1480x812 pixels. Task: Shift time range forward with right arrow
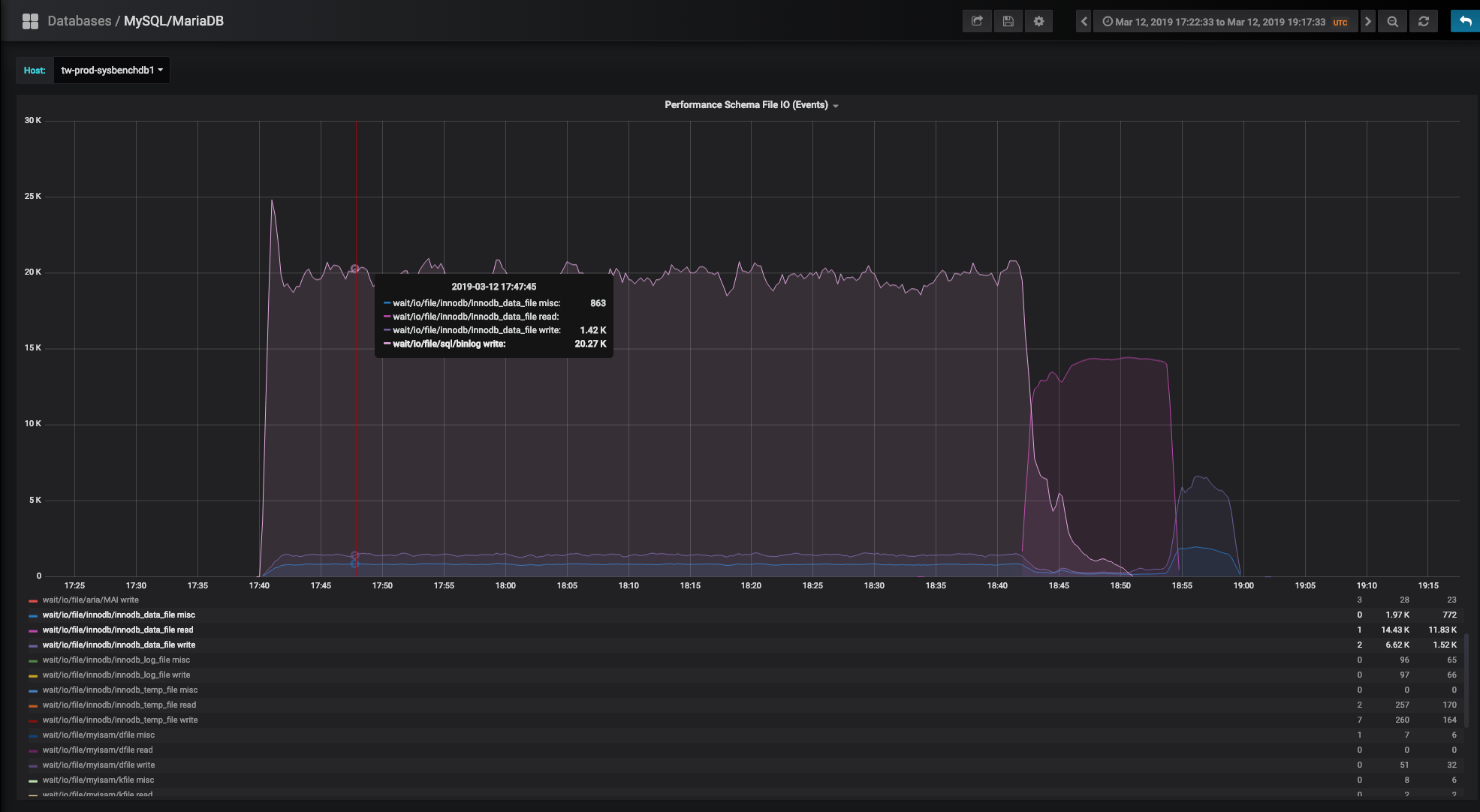point(1367,21)
